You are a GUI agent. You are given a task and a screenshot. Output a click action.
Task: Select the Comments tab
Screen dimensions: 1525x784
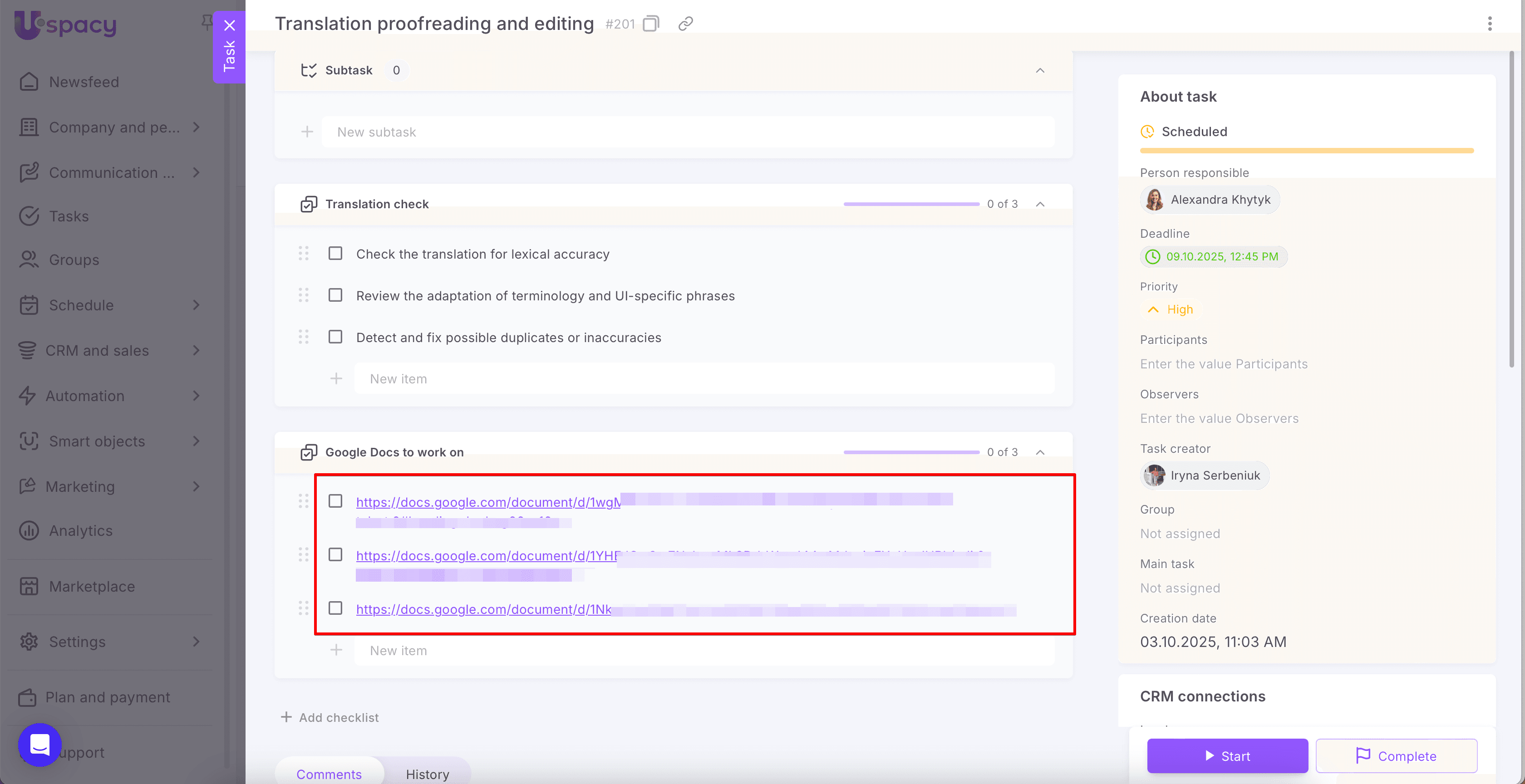(x=329, y=774)
